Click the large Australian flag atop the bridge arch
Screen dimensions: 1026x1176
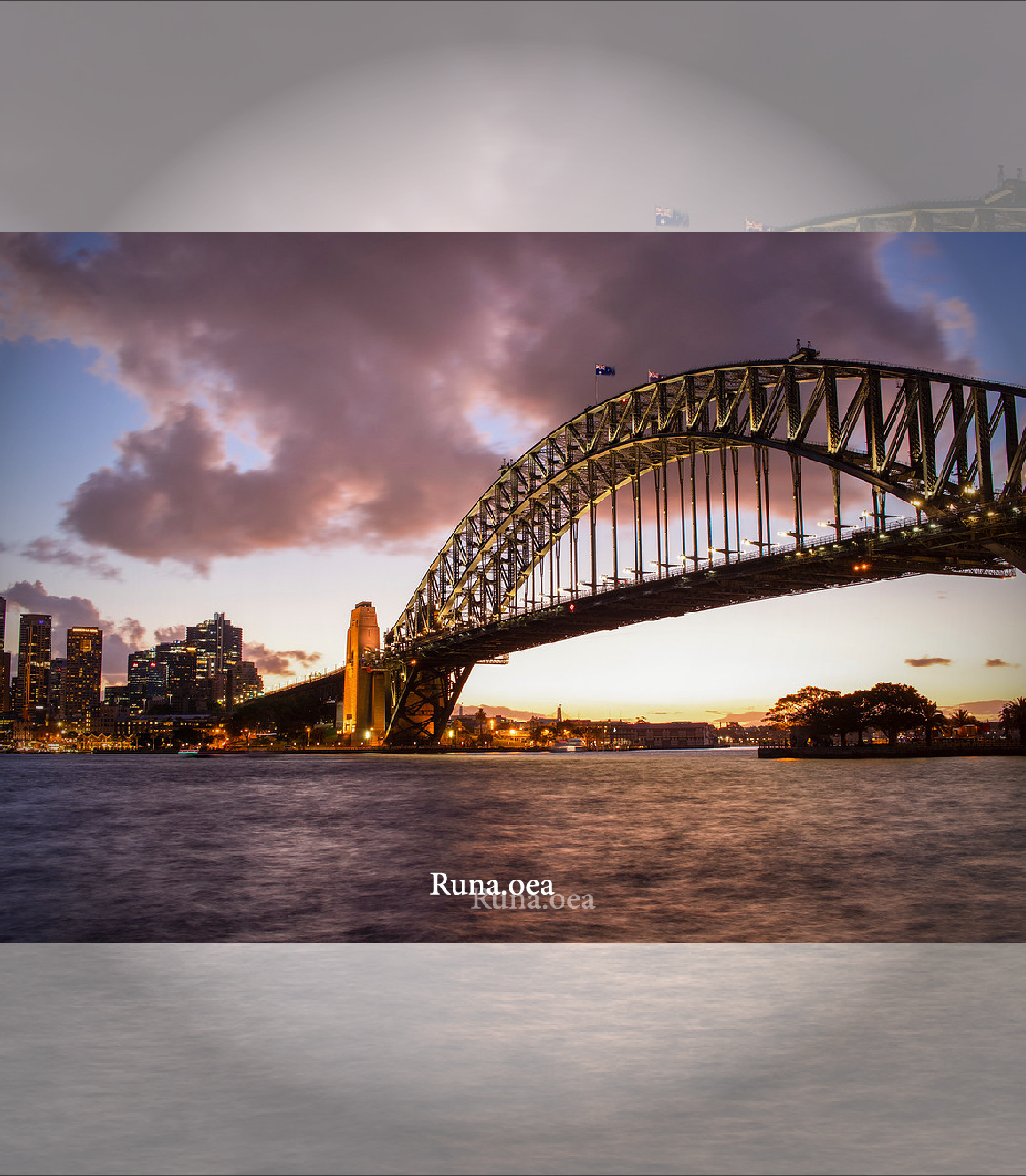pos(604,369)
